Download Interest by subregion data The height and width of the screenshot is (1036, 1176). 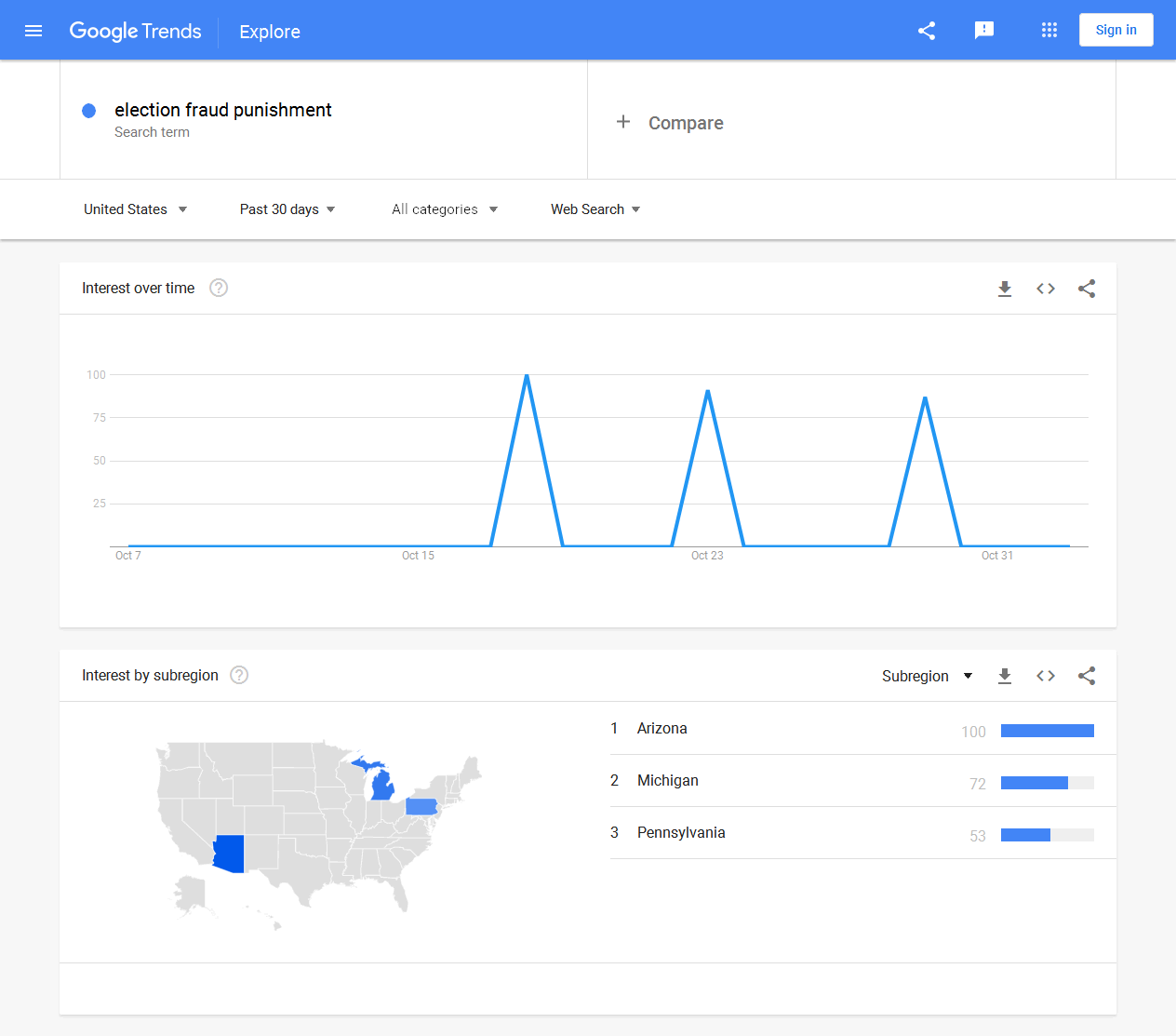point(1005,676)
